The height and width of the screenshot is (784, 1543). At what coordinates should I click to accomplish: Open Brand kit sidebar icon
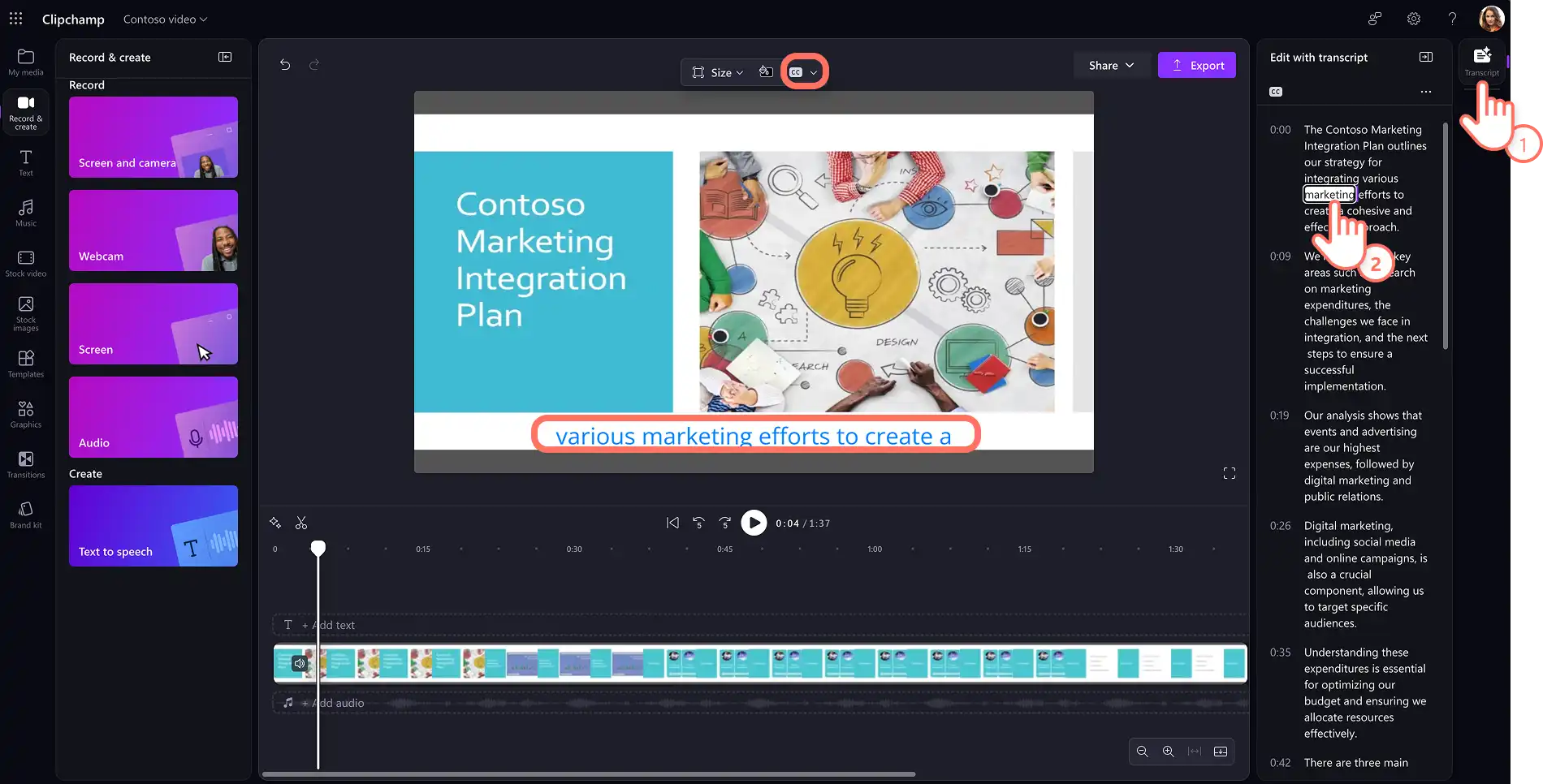(26, 515)
